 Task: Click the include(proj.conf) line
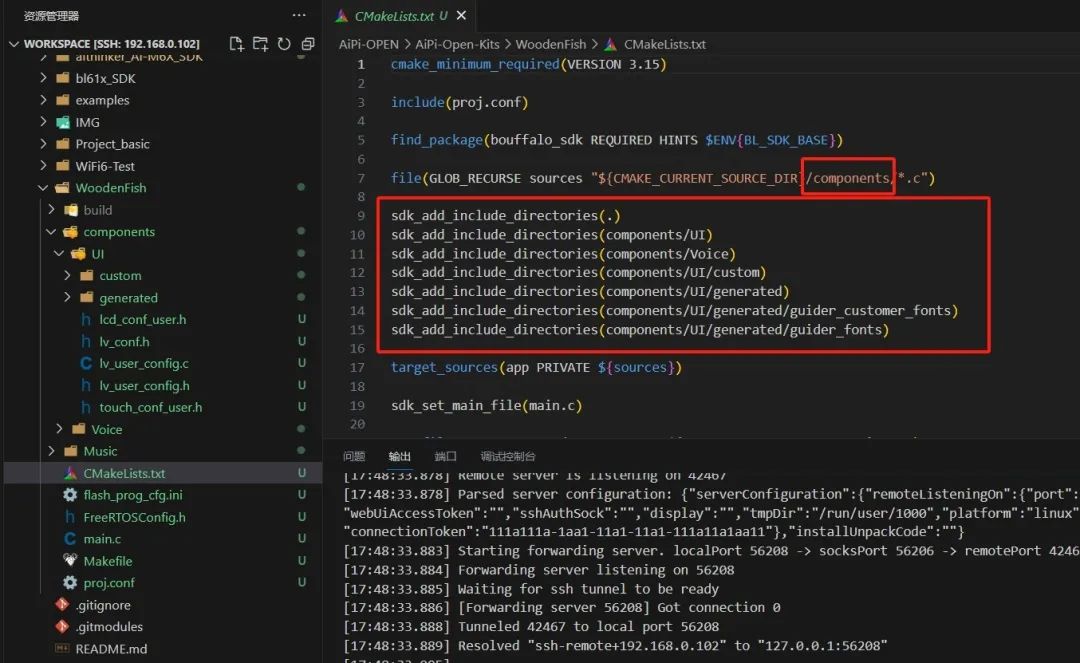[x=459, y=102]
